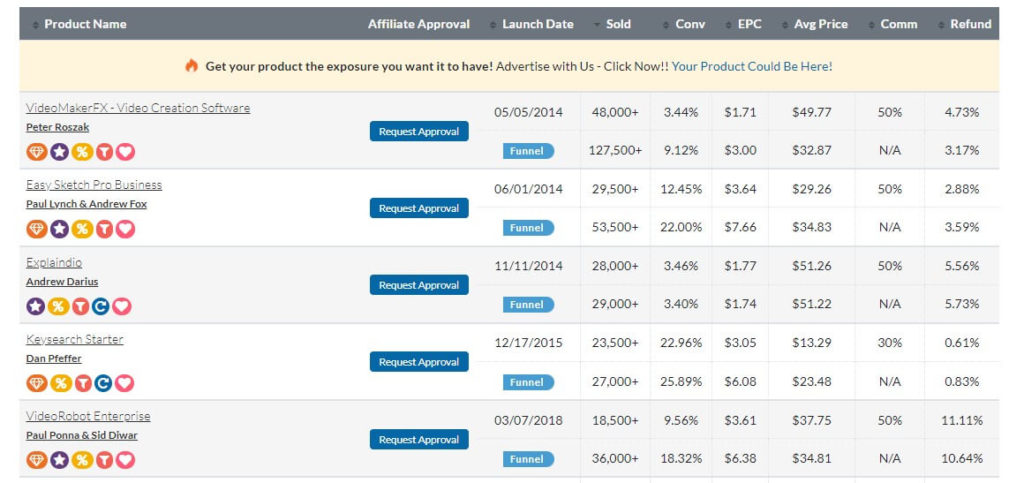Click the diamond badge for Easy Sketch Pro Business

[x=37, y=229]
